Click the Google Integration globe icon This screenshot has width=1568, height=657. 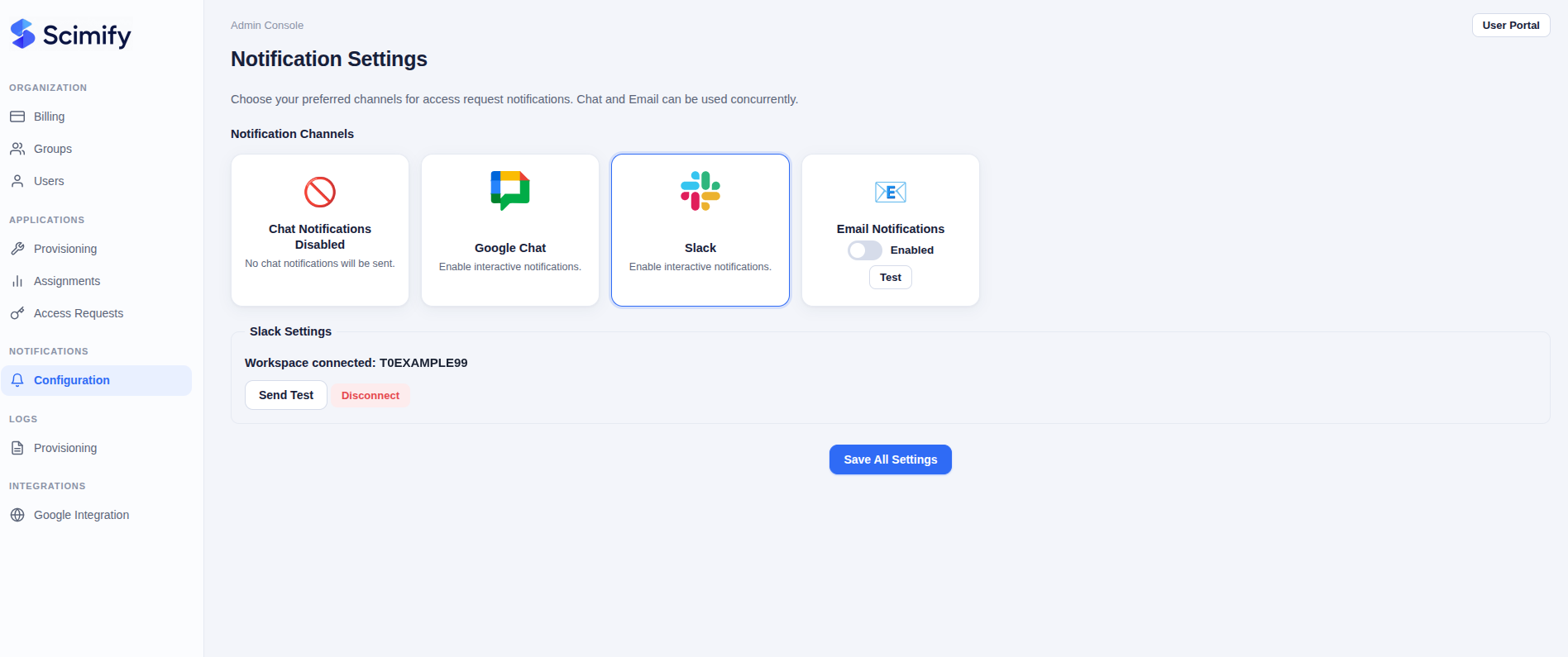point(17,515)
